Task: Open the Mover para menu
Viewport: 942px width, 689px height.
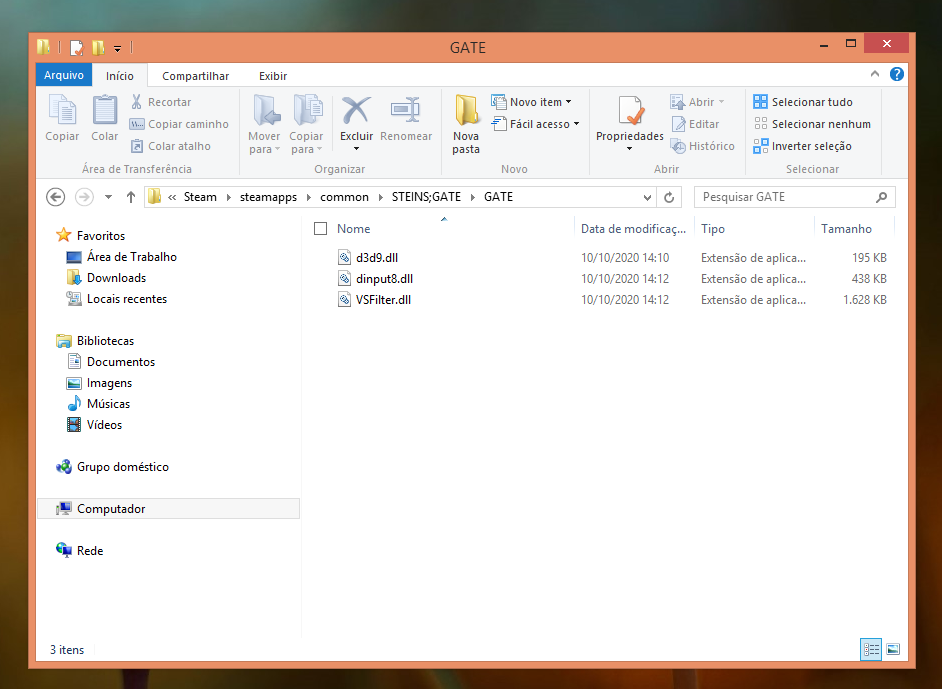Action: point(264,124)
